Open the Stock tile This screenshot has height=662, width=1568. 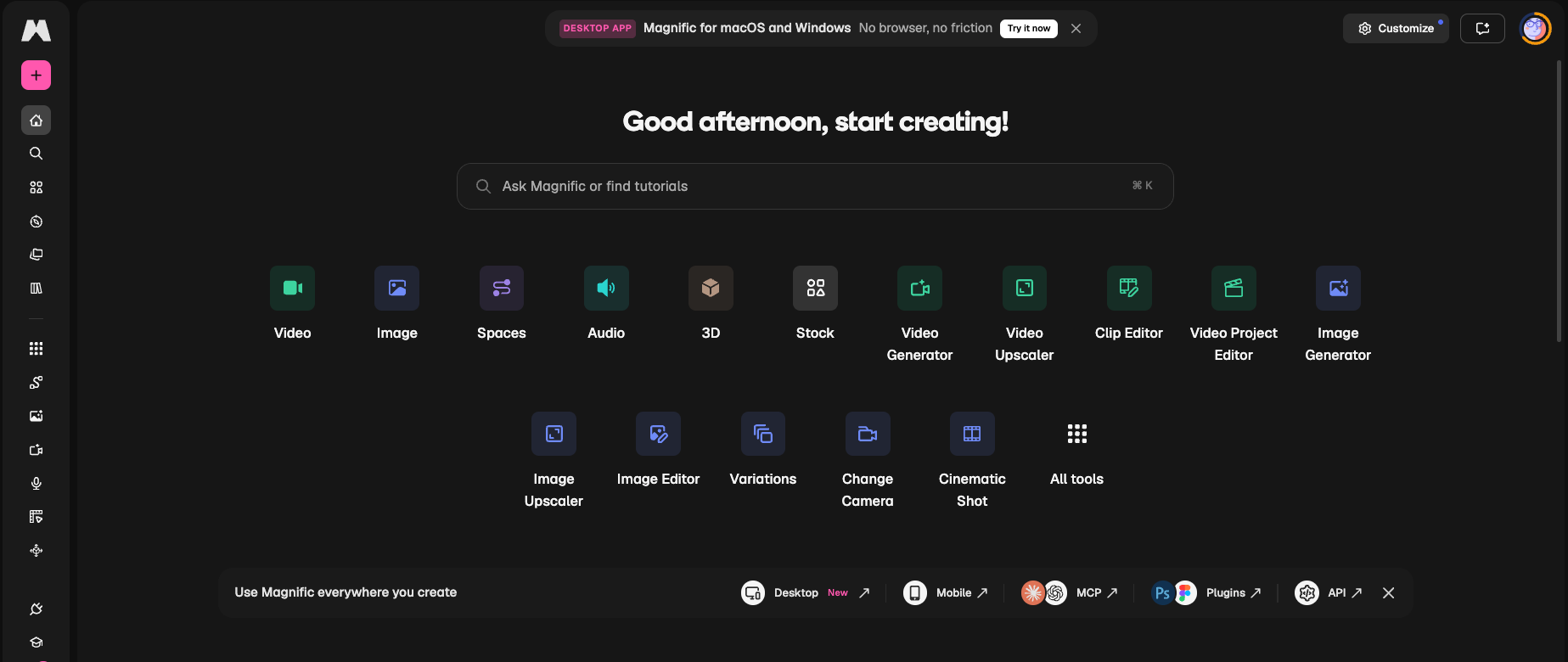815,304
